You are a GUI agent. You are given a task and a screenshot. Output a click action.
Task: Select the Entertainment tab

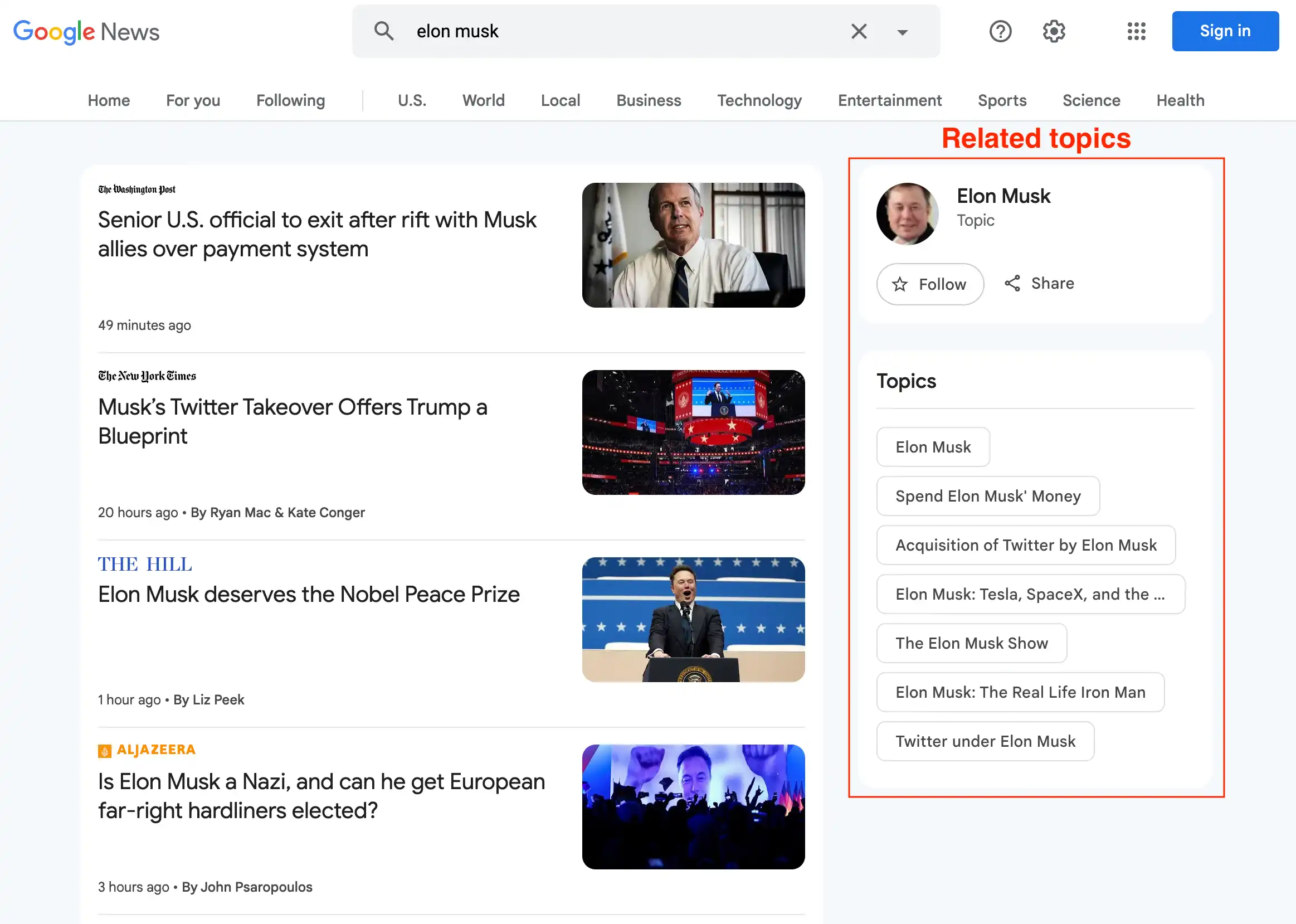point(889,101)
